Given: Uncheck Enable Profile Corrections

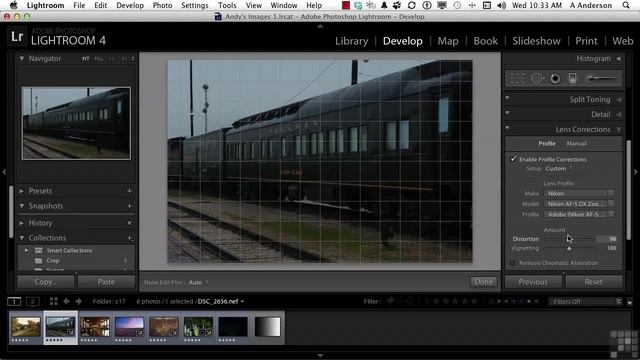Looking at the screenshot, I should [x=513, y=159].
